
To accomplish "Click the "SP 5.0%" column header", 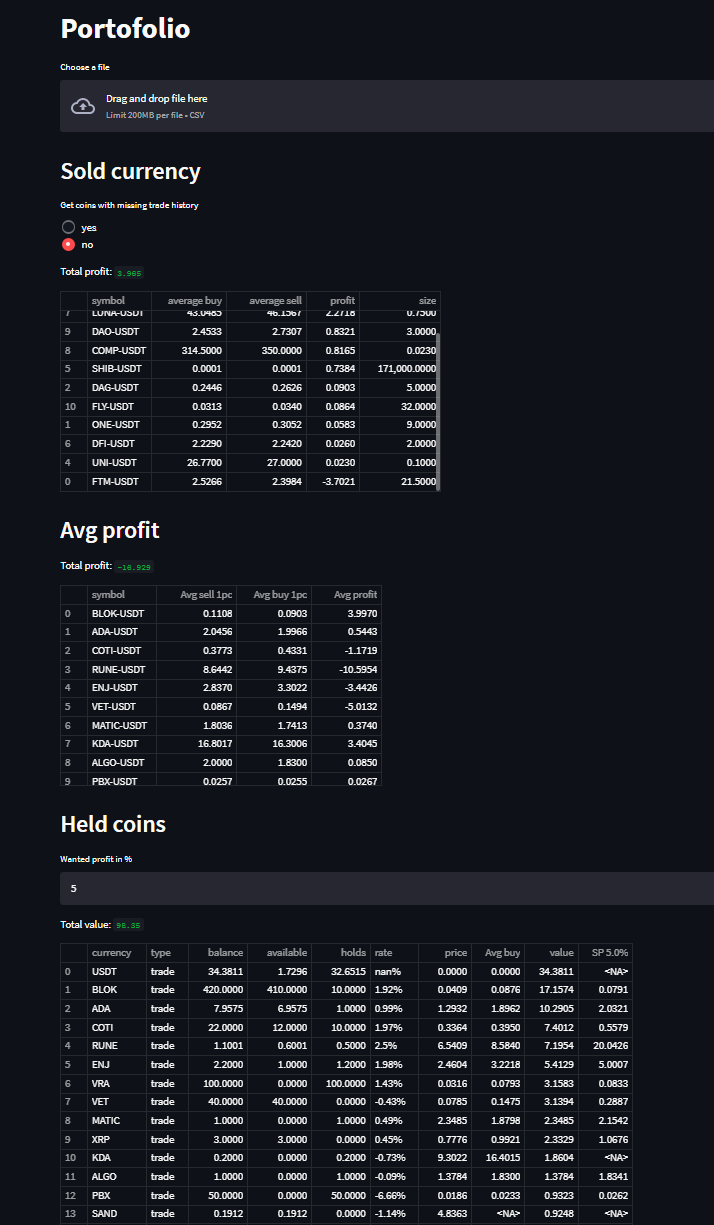I will point(604,952).
